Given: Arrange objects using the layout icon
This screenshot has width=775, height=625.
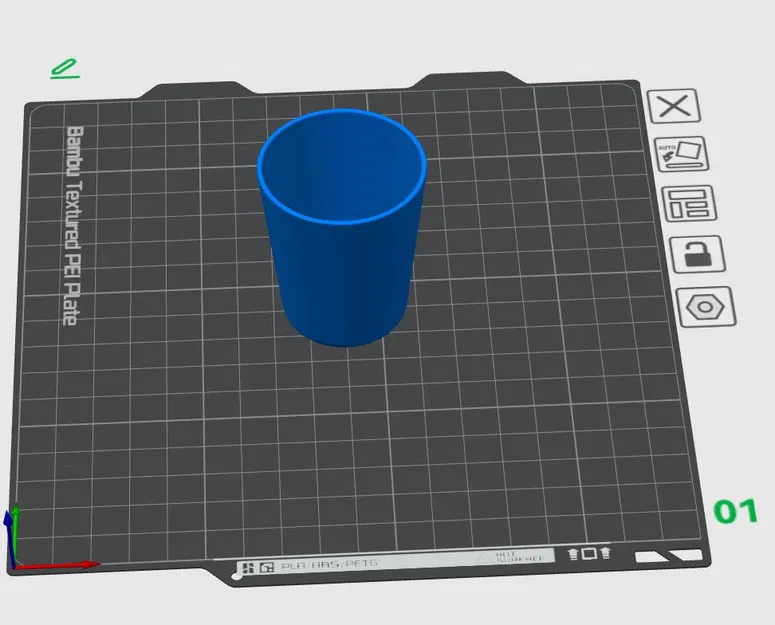Looking at the screenshot, I should coord(689,204).
